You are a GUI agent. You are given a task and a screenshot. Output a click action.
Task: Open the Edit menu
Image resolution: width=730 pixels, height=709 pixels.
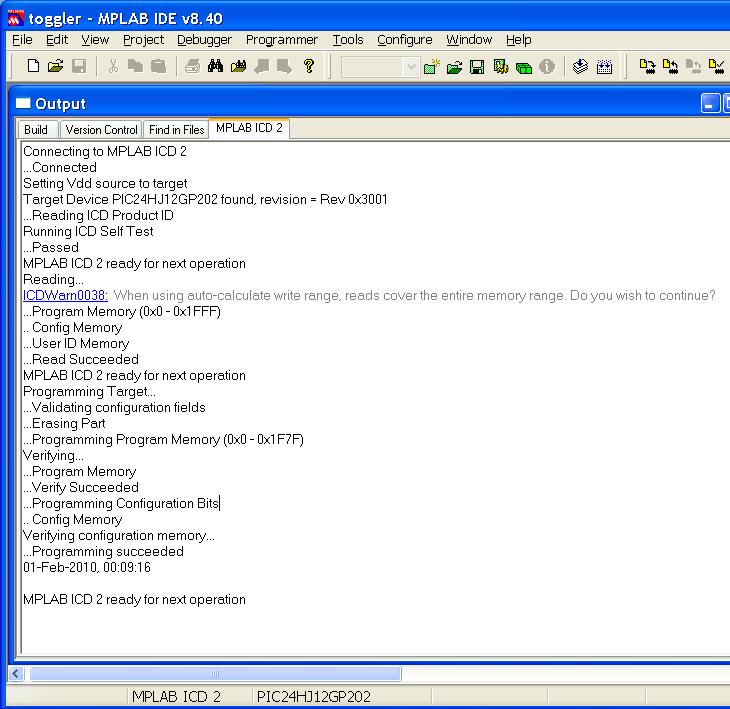coord(57,40)
